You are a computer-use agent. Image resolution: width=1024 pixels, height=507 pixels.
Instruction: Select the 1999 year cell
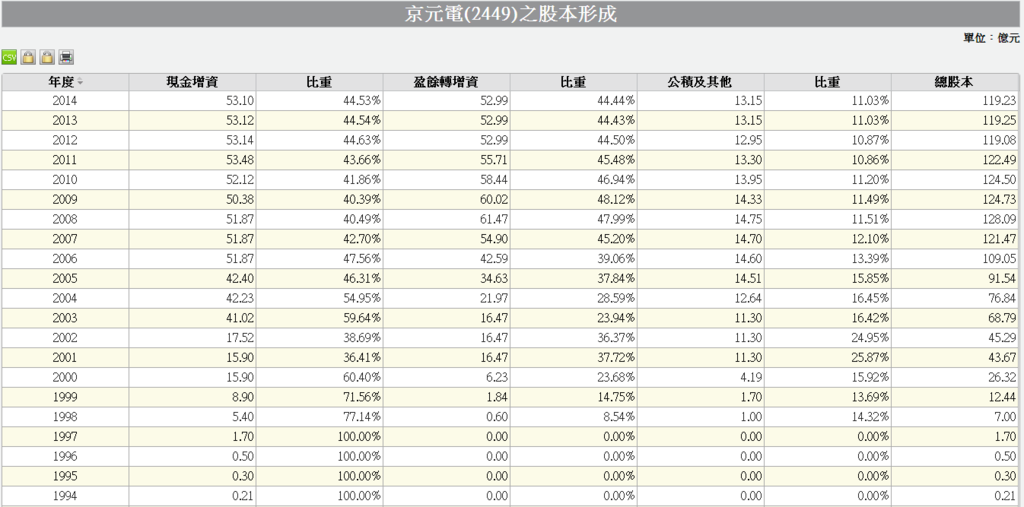click(65, 397)
